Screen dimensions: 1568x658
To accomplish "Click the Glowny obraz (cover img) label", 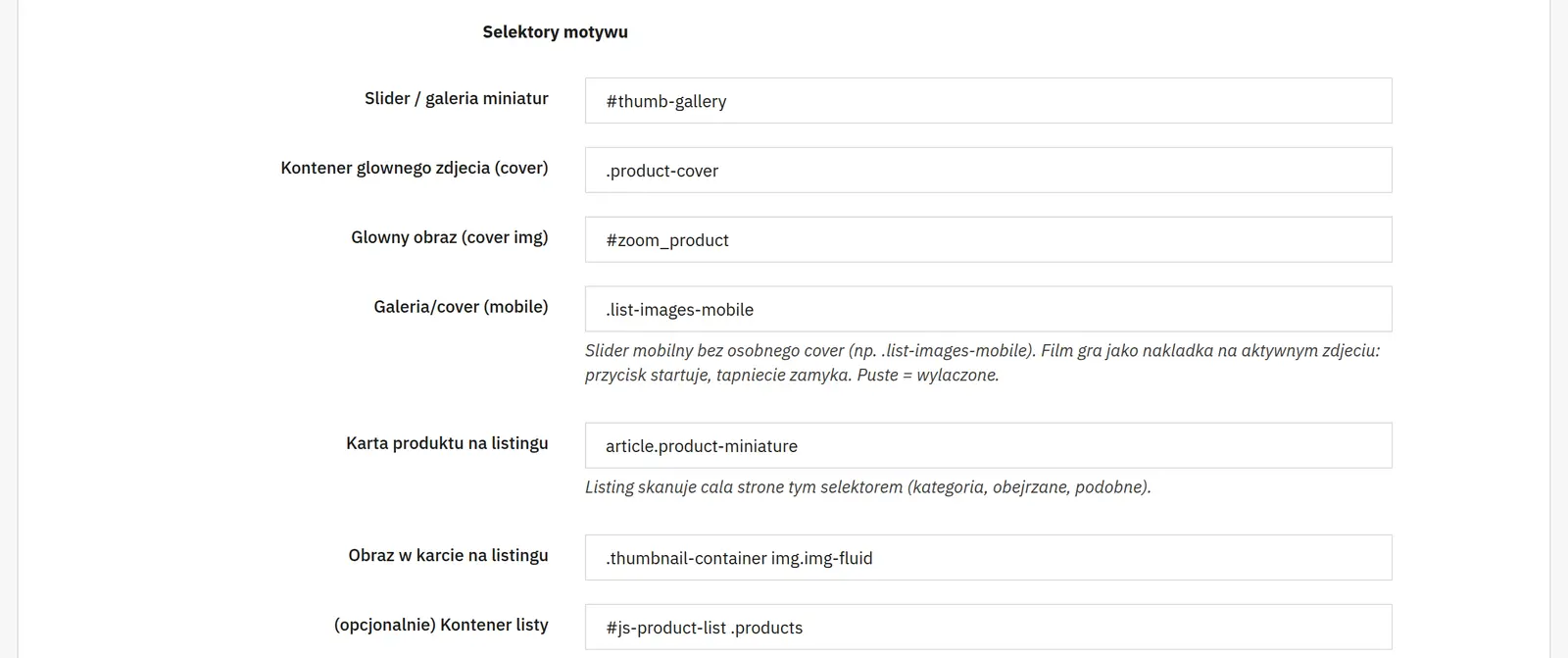I will coord(450,237).
